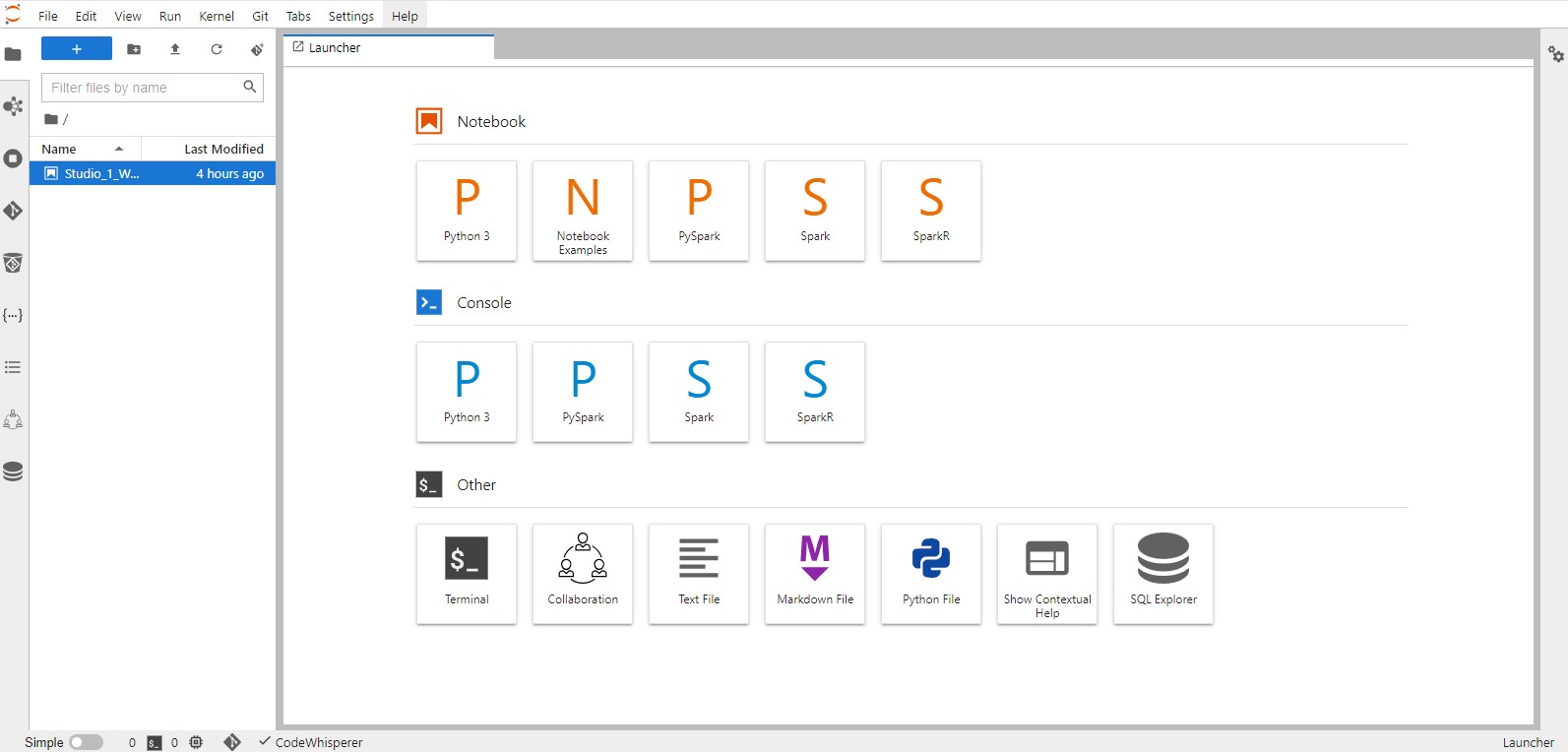Image resolution: width=1568 pixels, height=752 pixels.
Task: Start a Spark console
Action: click(x=699, y=392)
